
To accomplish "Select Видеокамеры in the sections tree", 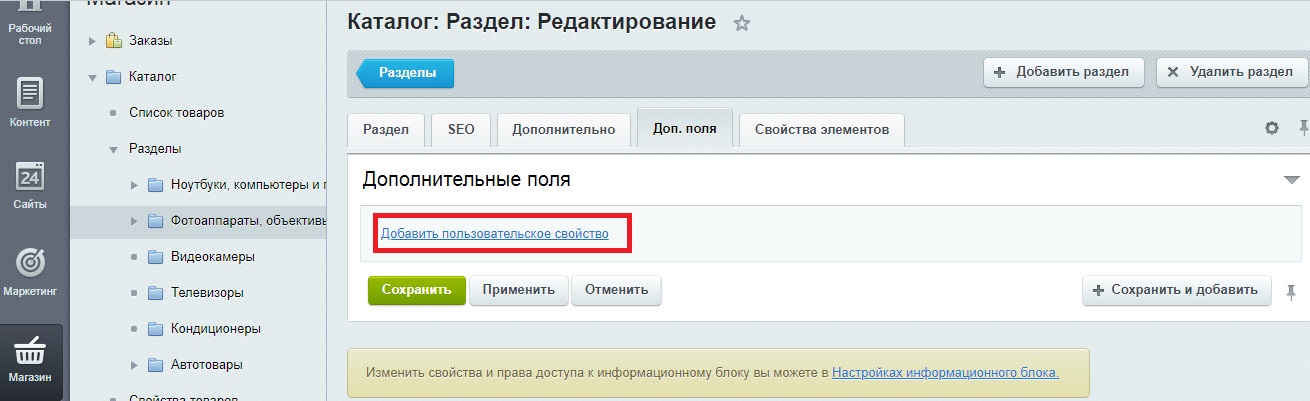I will coord(212,257).
